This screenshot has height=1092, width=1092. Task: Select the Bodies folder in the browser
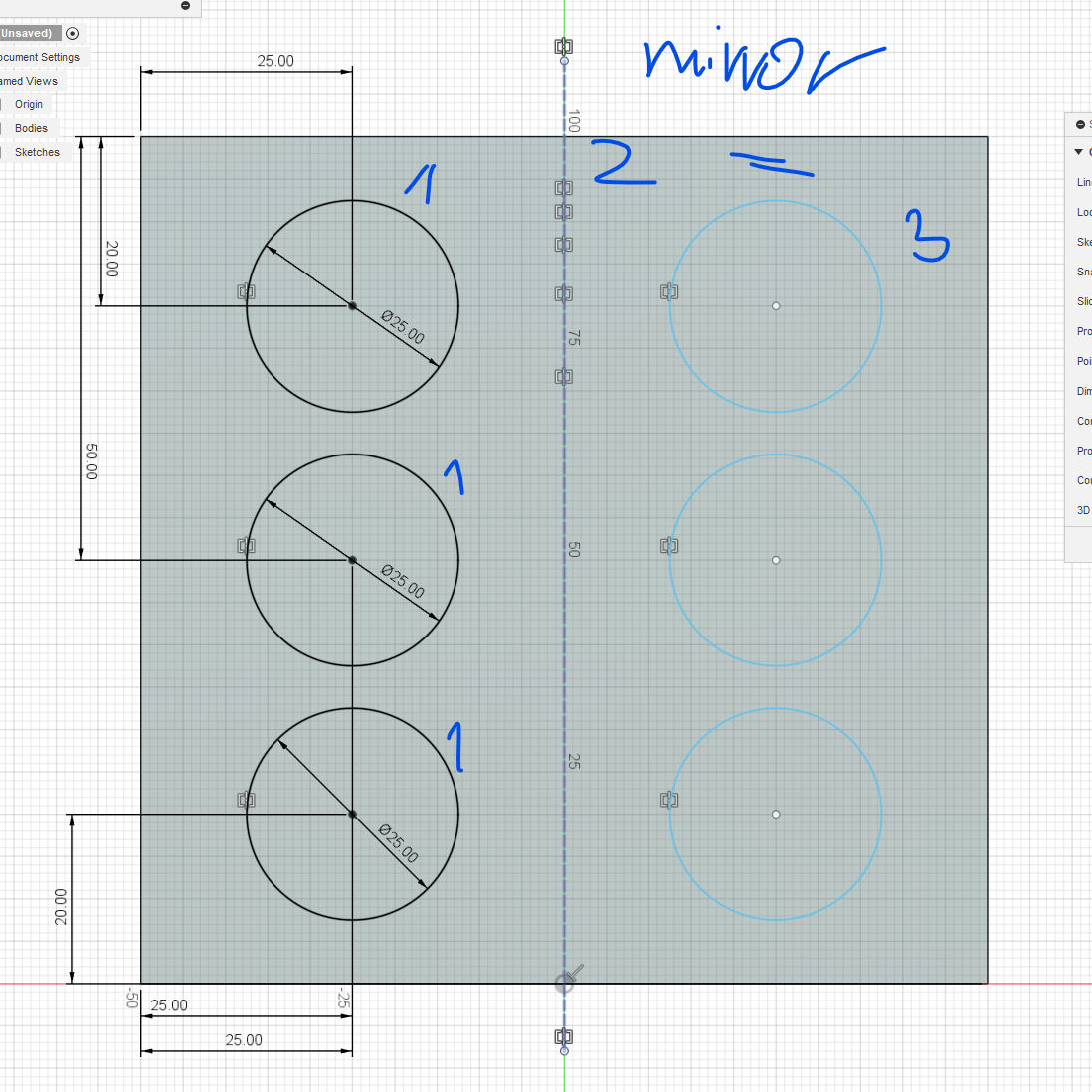[x=31, y=128]
